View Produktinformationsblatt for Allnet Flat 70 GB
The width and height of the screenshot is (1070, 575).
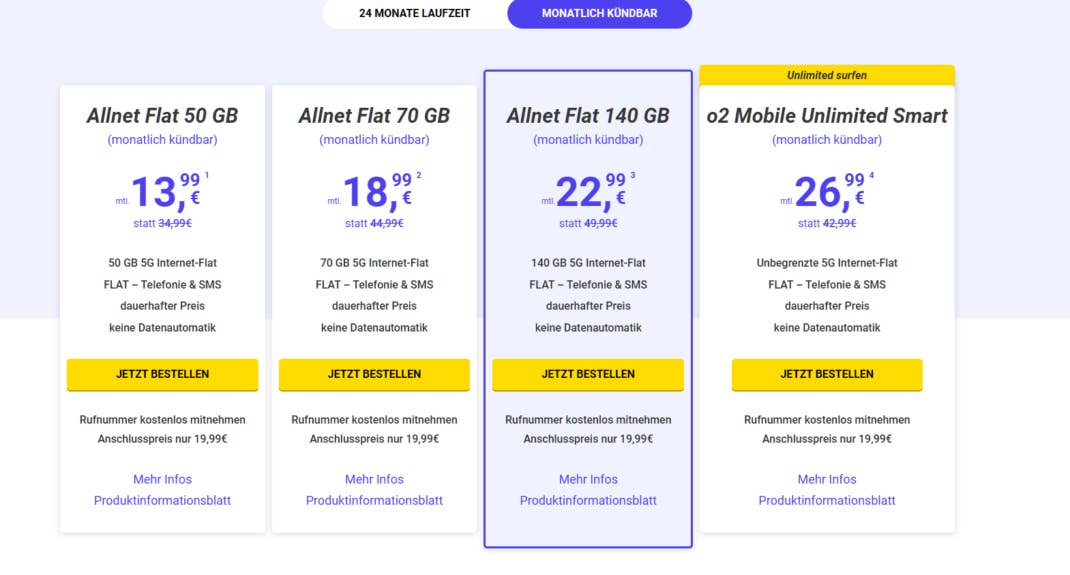[x=374, y=500]
